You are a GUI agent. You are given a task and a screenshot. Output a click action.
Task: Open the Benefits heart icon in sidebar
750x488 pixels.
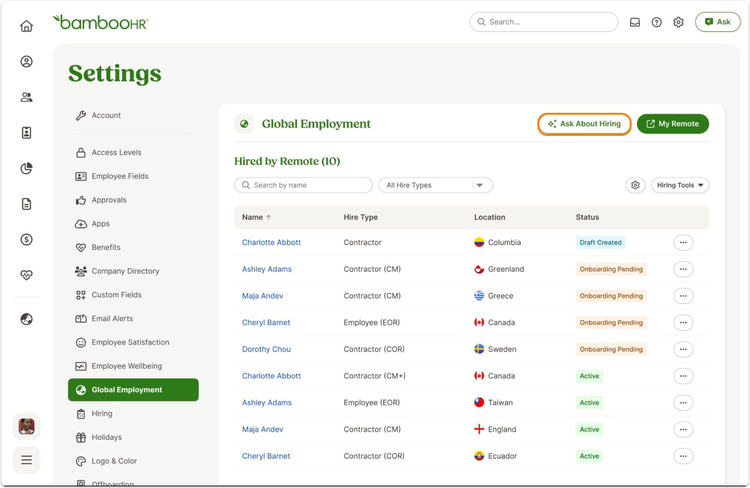click(x=26, y=275)
